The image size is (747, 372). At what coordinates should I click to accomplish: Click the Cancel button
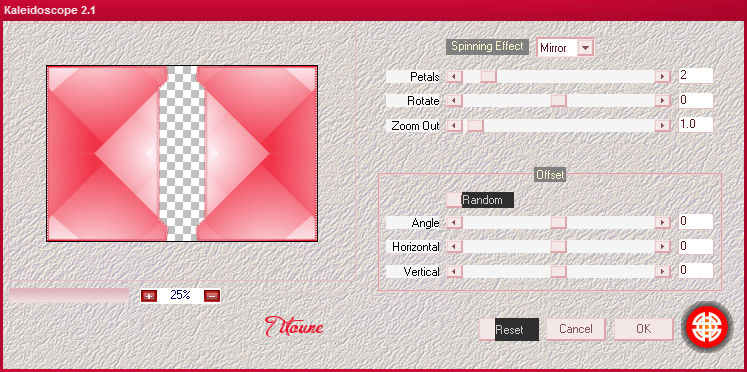pos(575,329)
